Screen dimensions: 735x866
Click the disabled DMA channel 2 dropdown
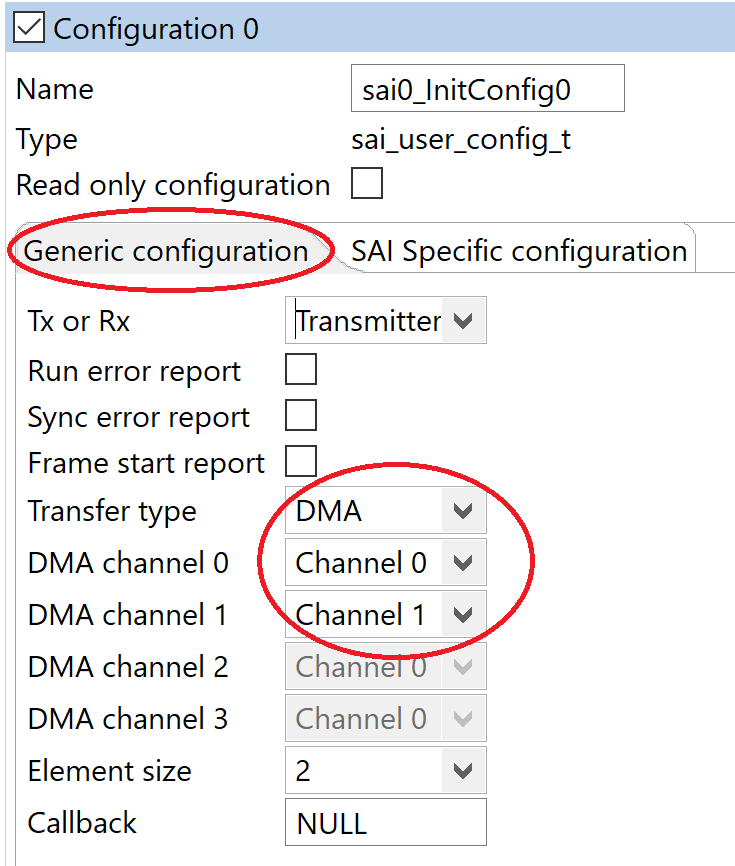click(385, 667)
